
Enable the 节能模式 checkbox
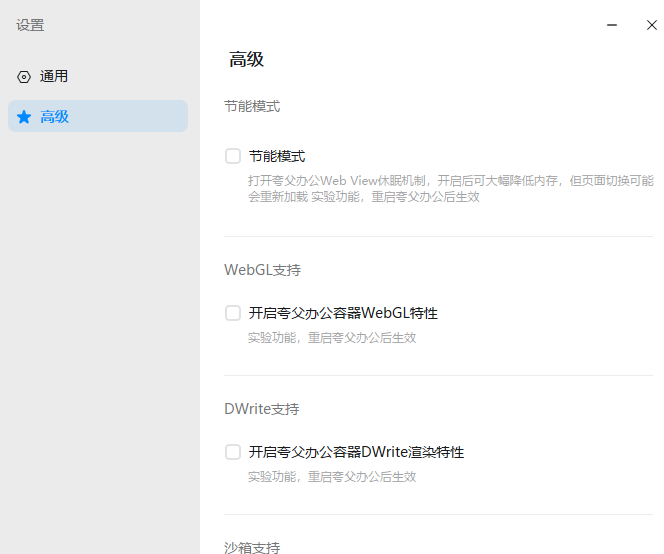(233, 156)
